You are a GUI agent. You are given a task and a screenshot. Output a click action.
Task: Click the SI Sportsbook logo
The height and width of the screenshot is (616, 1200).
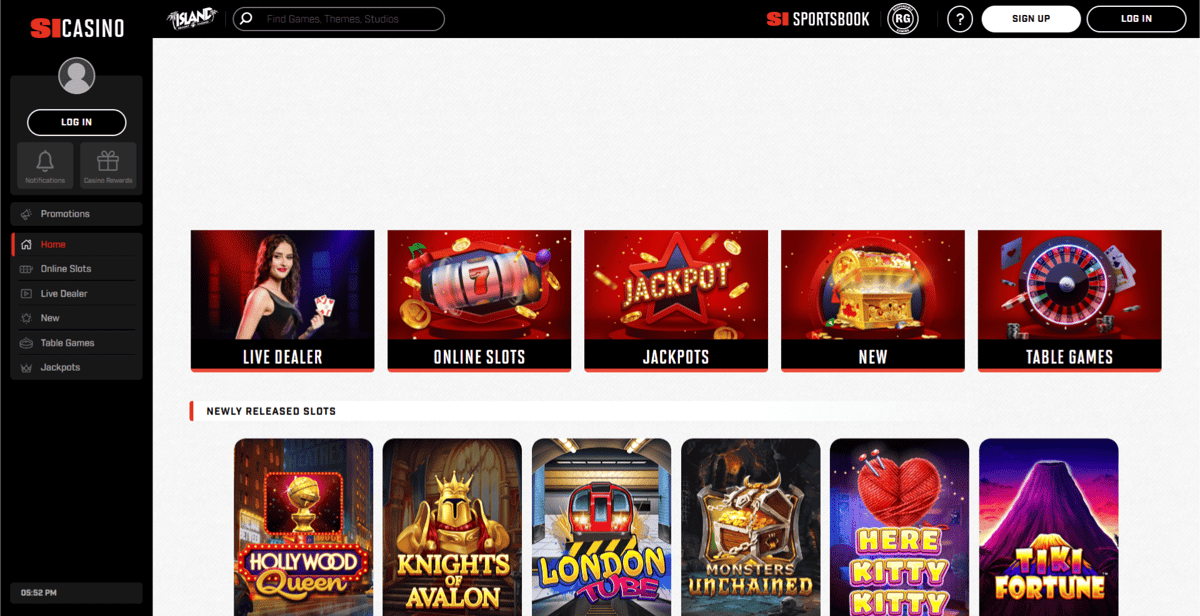coord(818,19)
